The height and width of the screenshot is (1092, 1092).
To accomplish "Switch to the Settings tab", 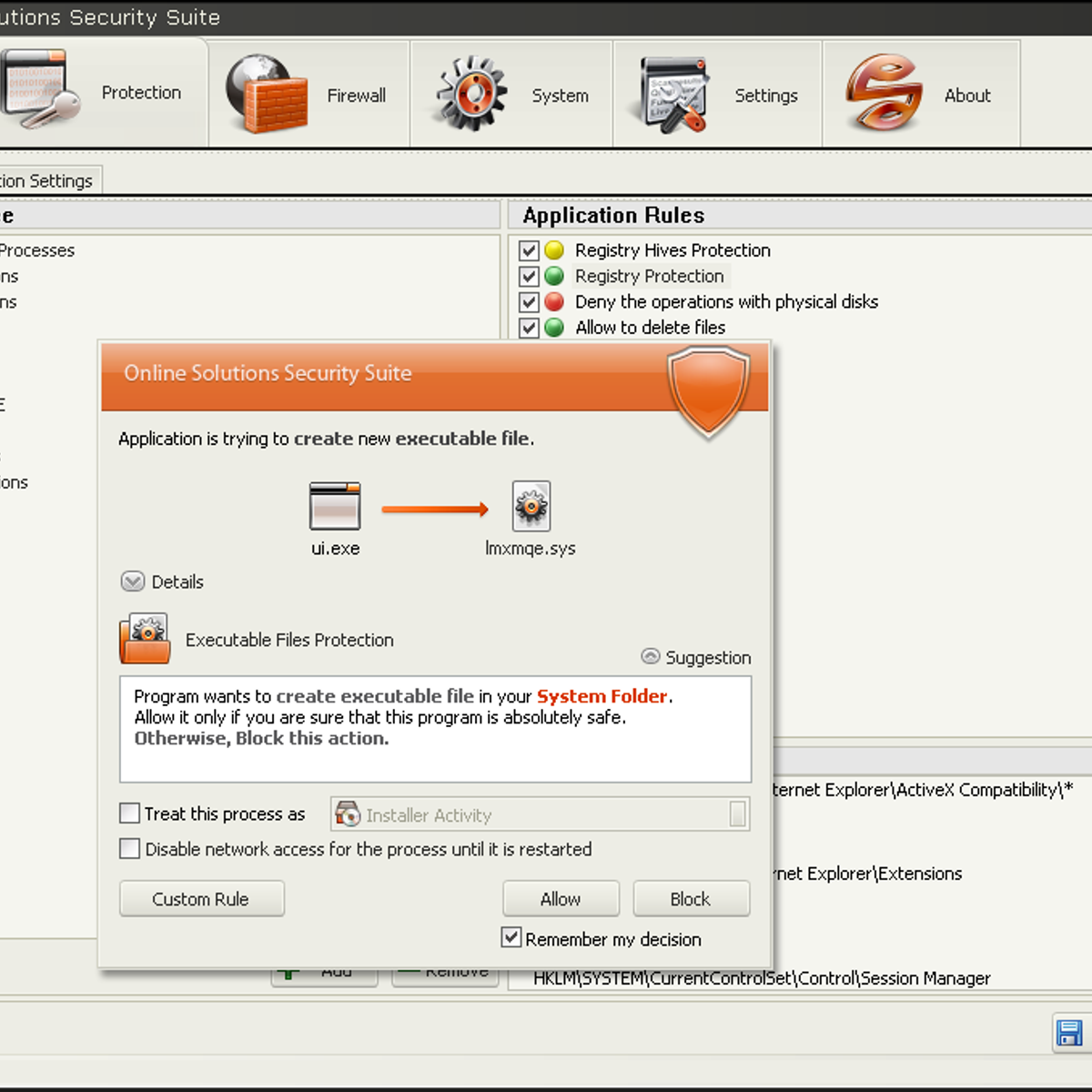I will coord(717,94).
